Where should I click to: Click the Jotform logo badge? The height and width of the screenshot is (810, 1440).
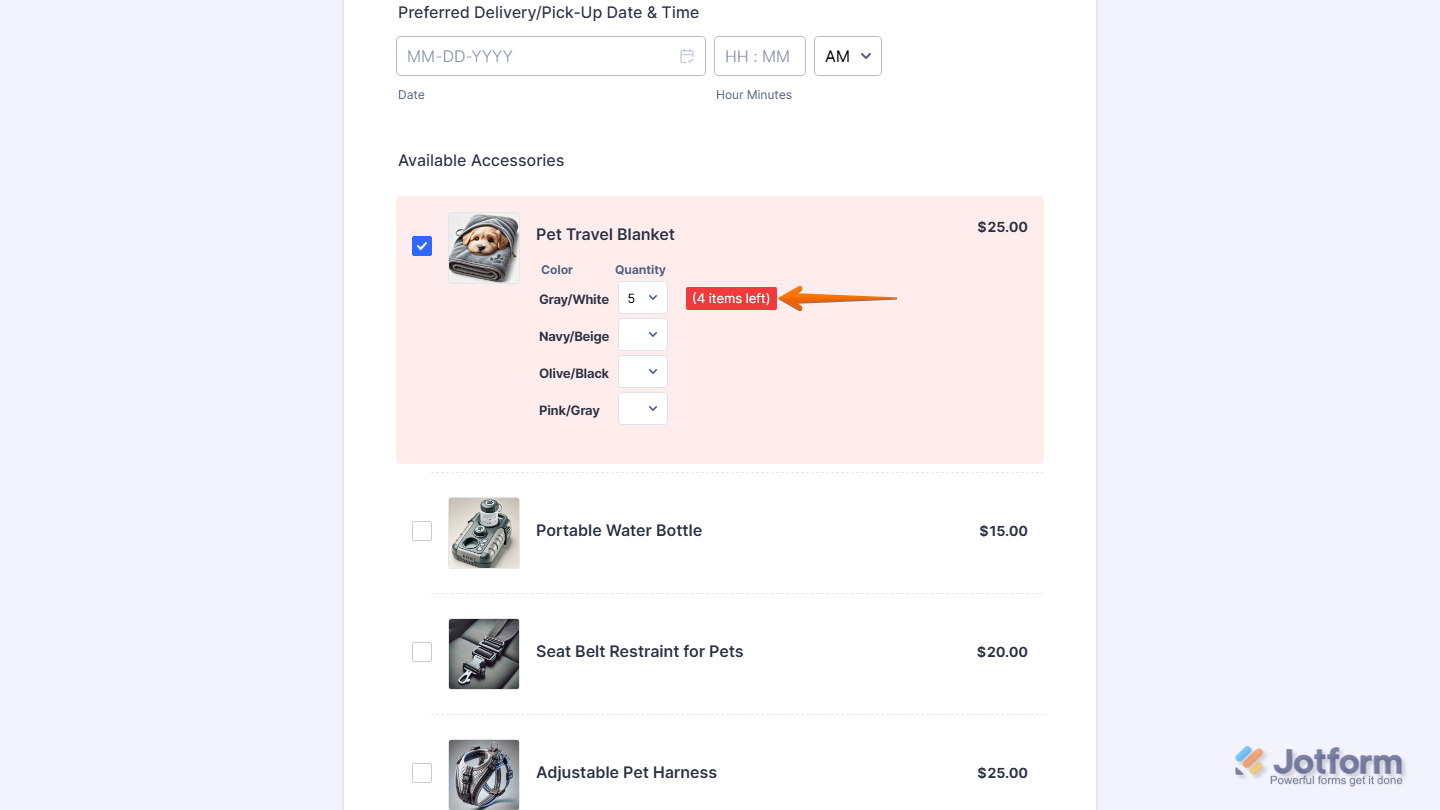(x=1319, y=766)
